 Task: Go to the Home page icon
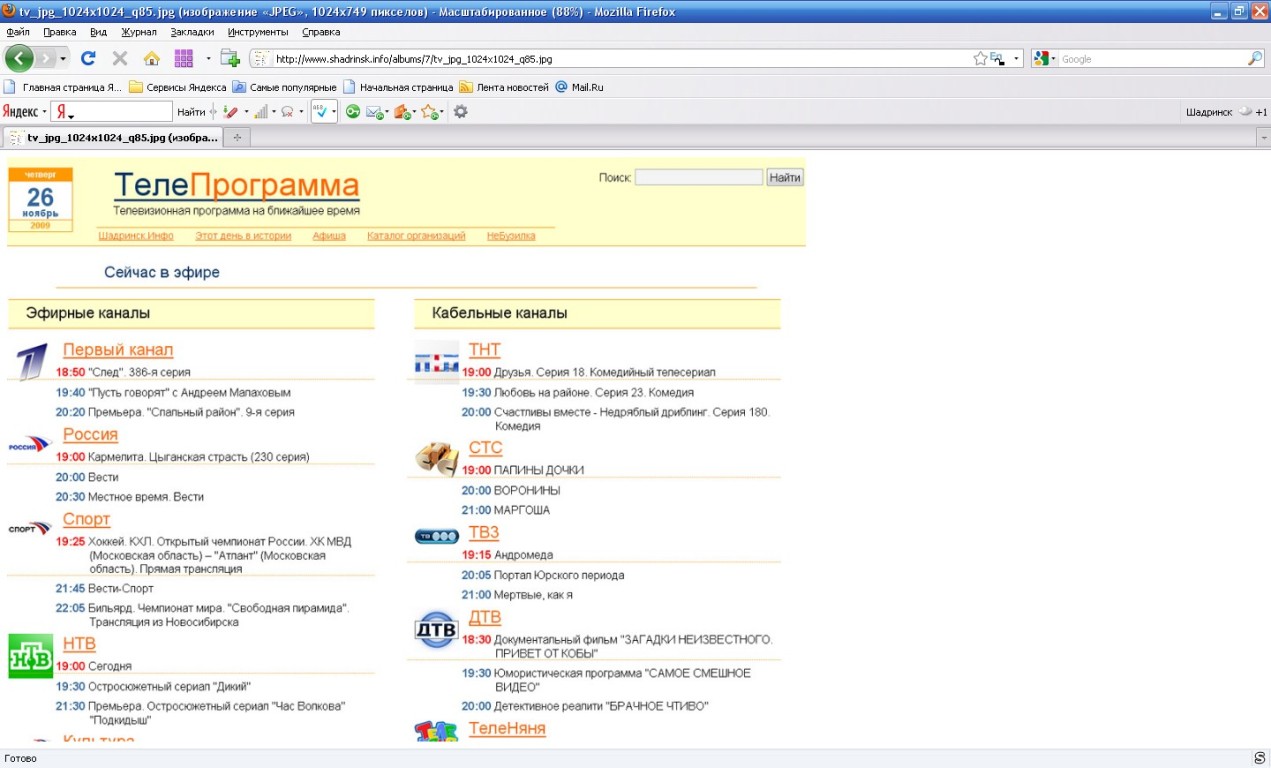point(152,58)
